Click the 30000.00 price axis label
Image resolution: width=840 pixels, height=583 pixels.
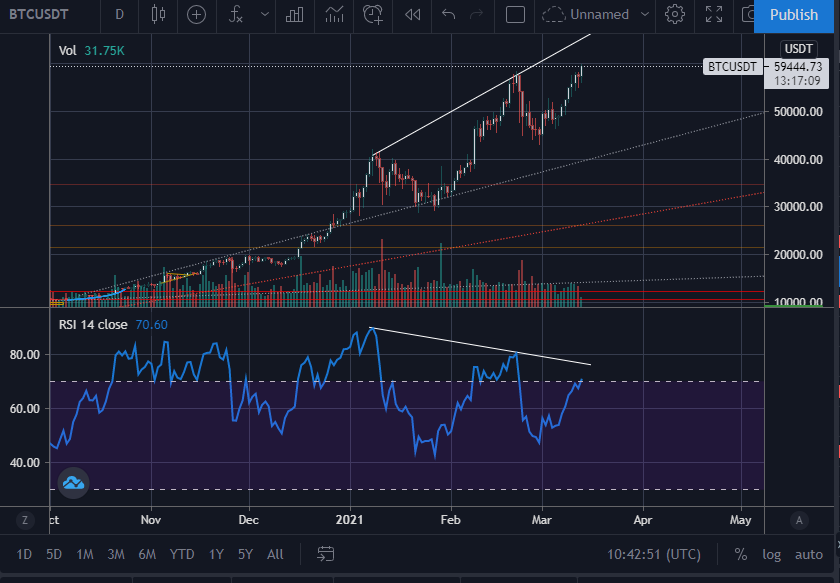(798, 207)
